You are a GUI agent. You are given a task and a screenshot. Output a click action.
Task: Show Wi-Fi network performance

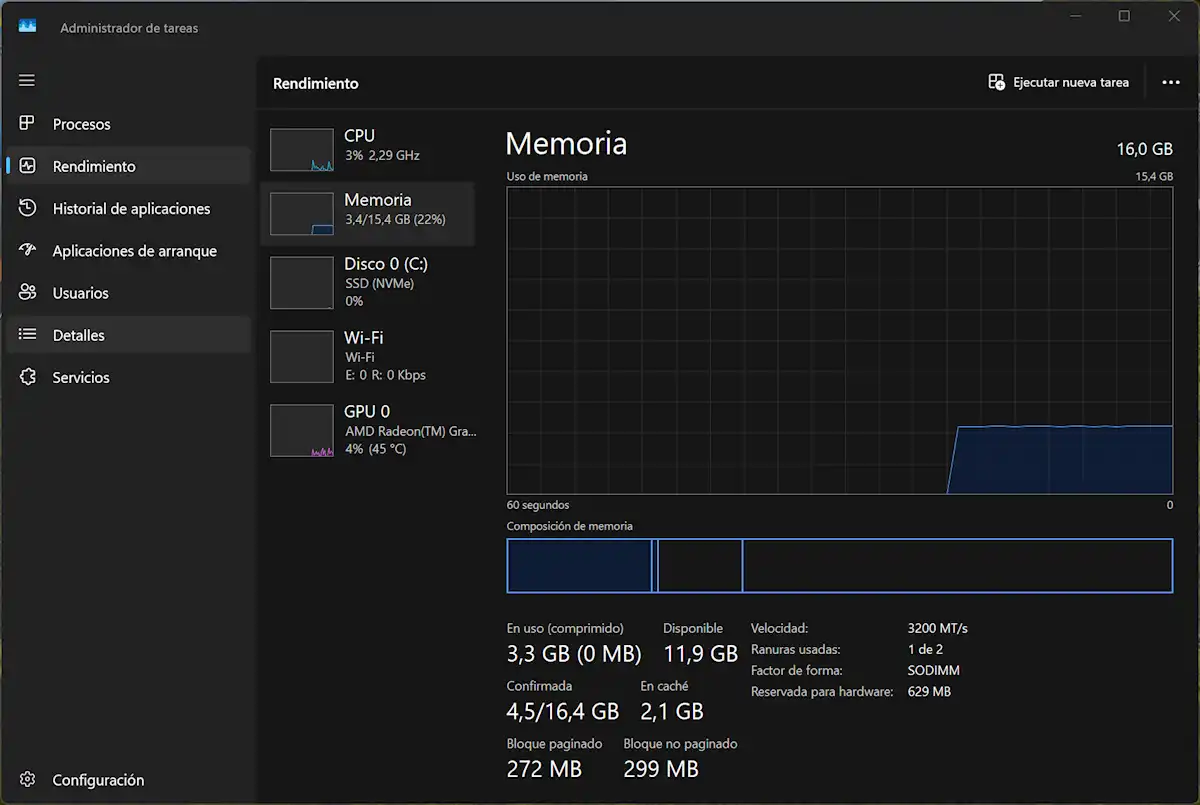point(367,356)
